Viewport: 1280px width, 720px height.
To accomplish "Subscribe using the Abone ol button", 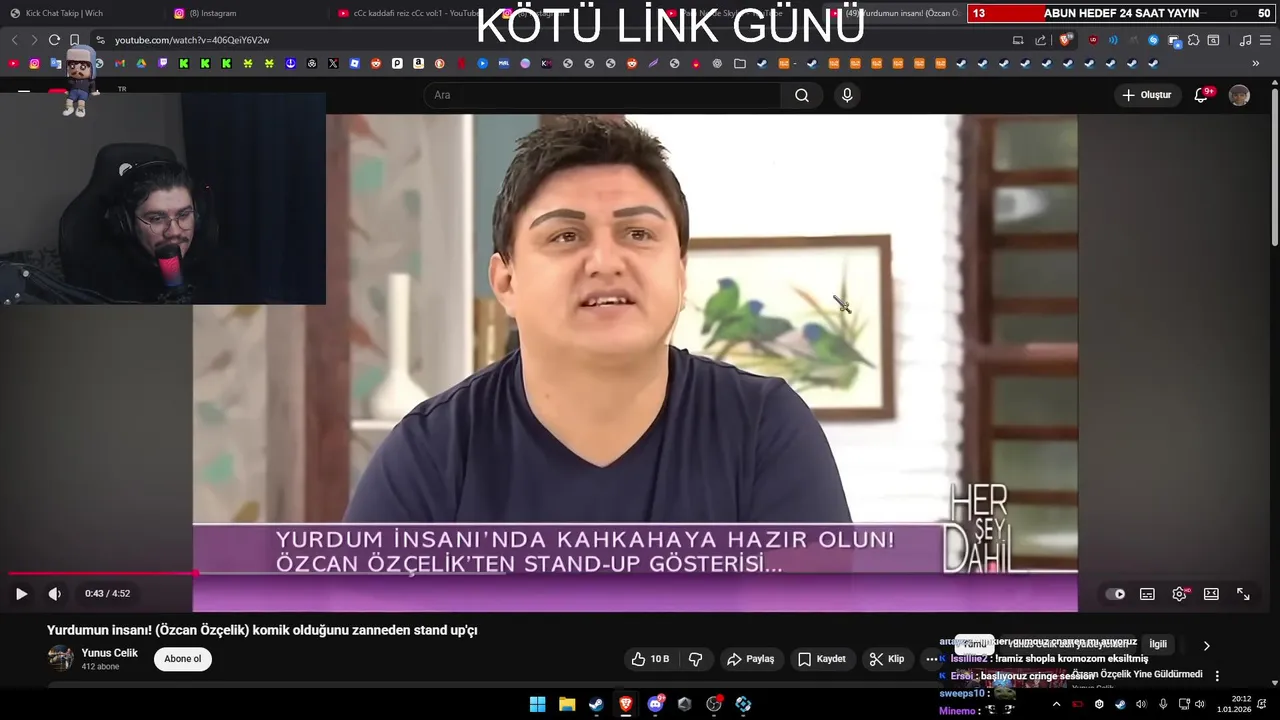I will point(183,659).
